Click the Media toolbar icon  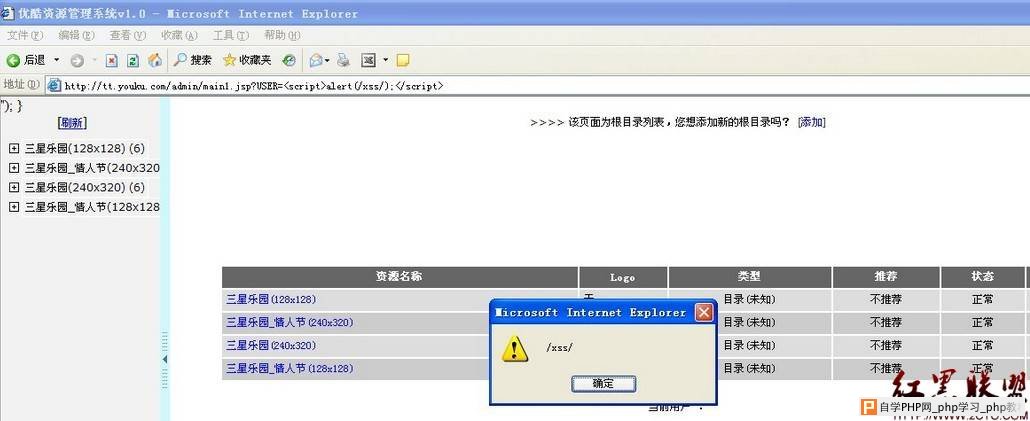click(289, 61)
